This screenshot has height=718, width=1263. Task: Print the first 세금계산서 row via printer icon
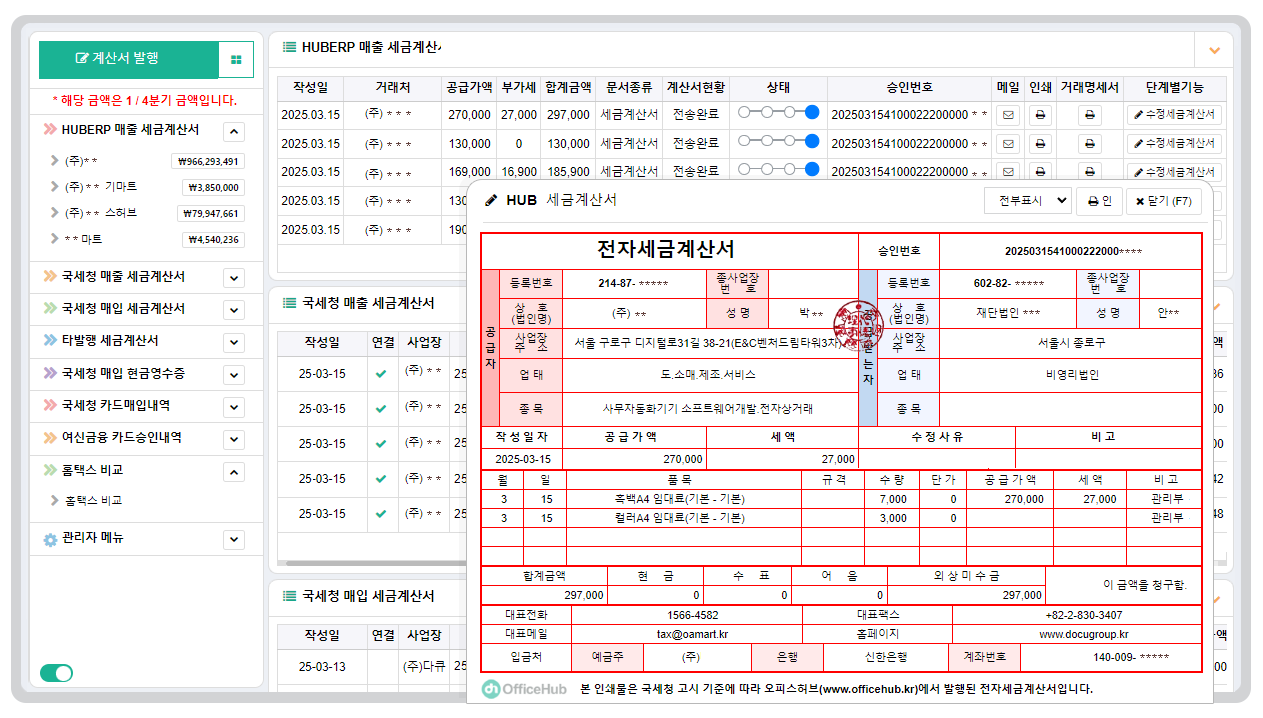pos(1039,112)
